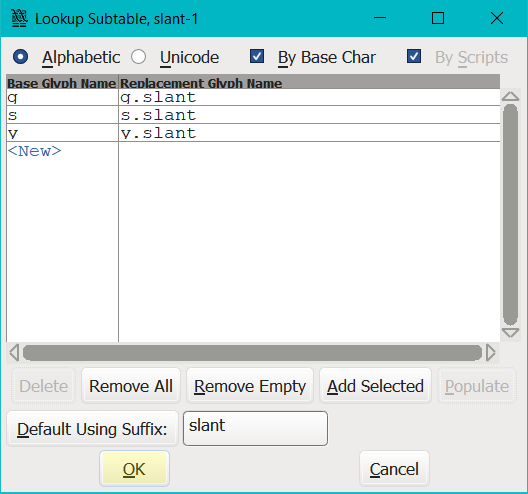Click the Default Using Suffix button
The image size is (528, 494).
(x=92, y=429)
